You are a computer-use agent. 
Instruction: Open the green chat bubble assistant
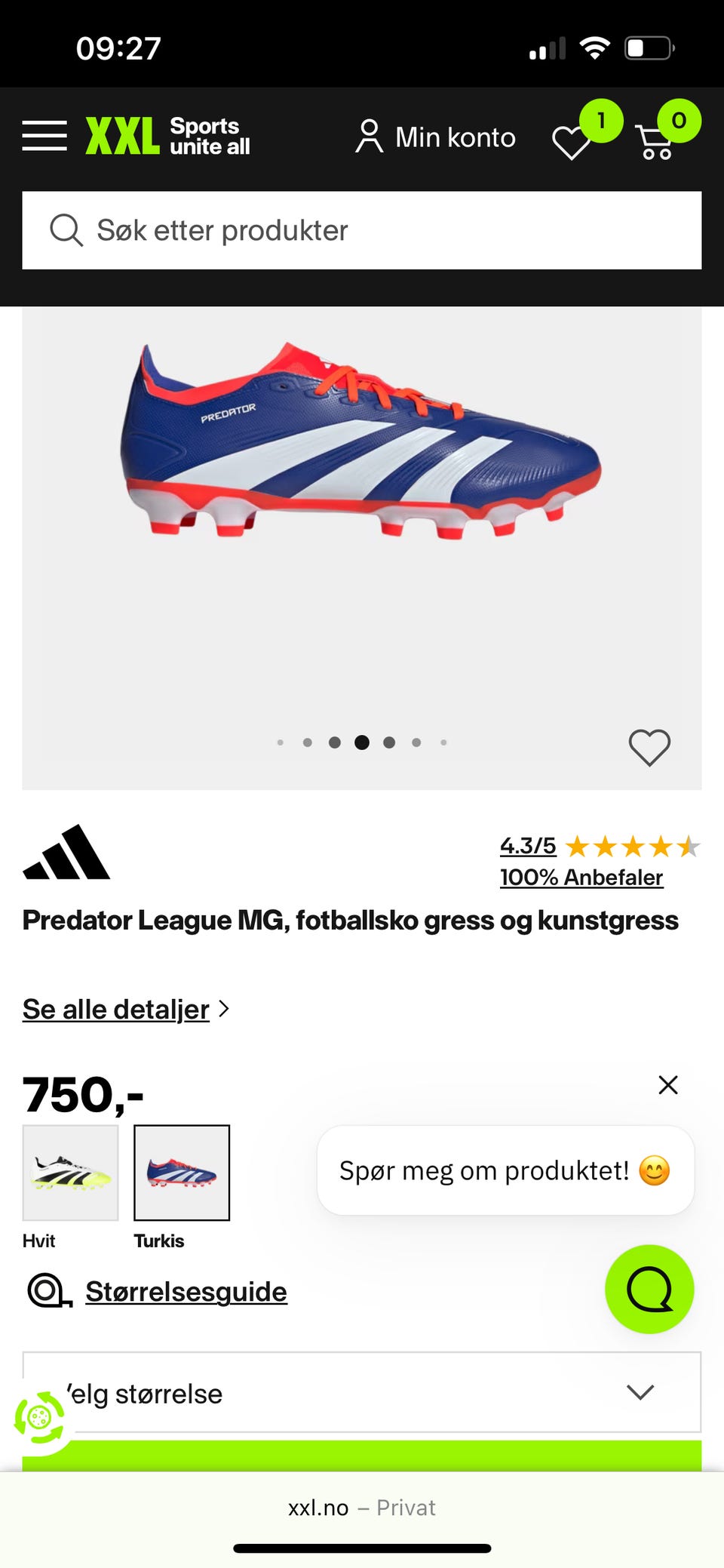[x=649, y=1289]
